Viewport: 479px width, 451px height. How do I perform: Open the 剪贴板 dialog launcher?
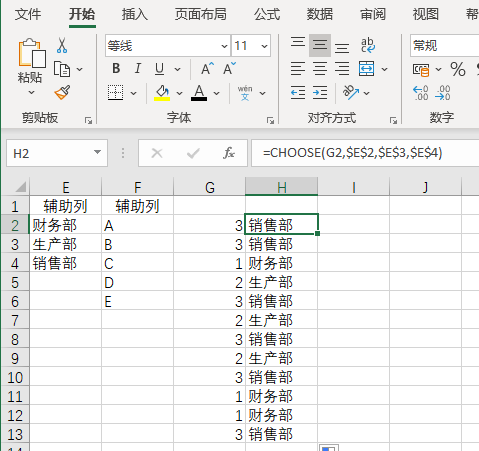88,120
